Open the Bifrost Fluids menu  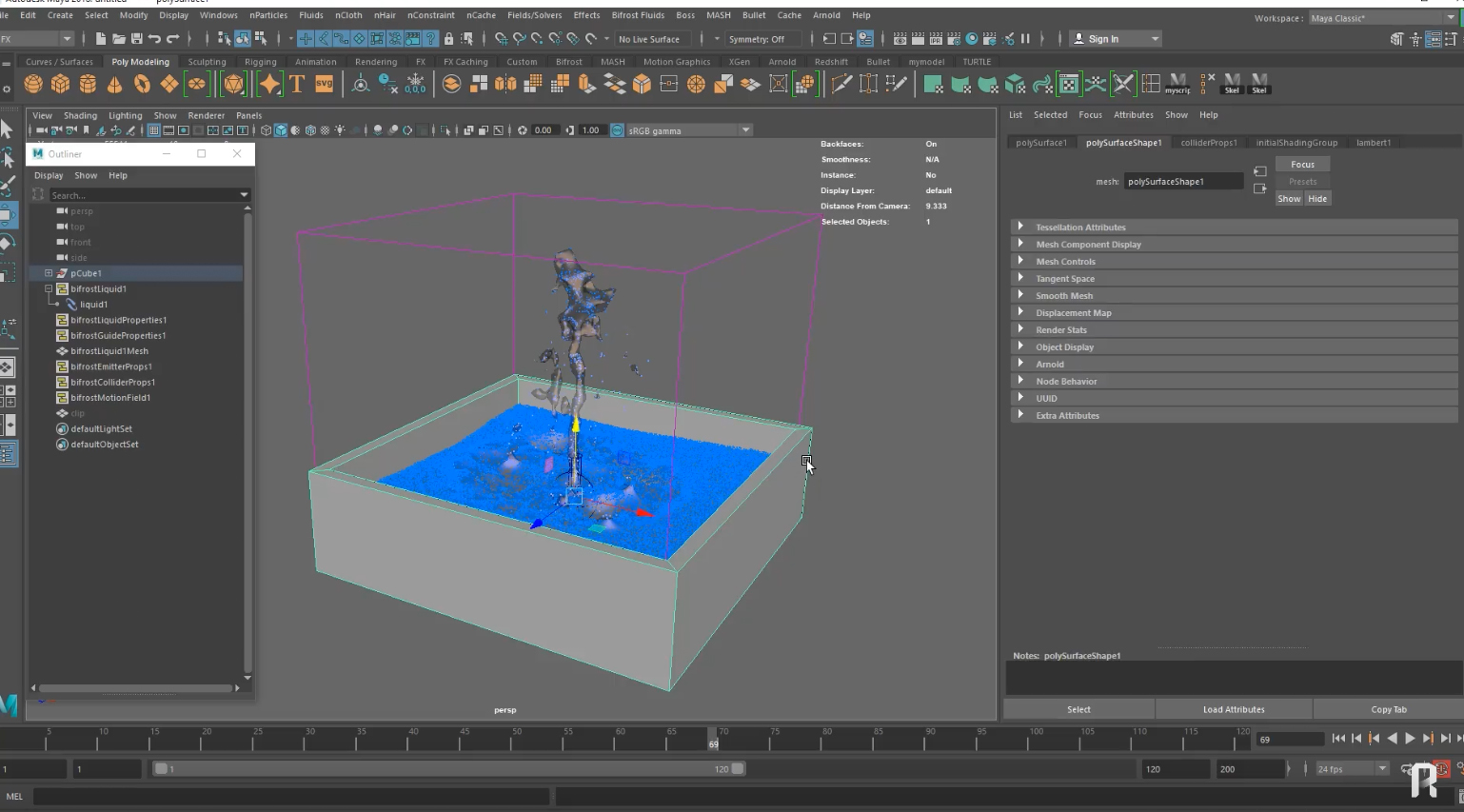coord(637,15)
